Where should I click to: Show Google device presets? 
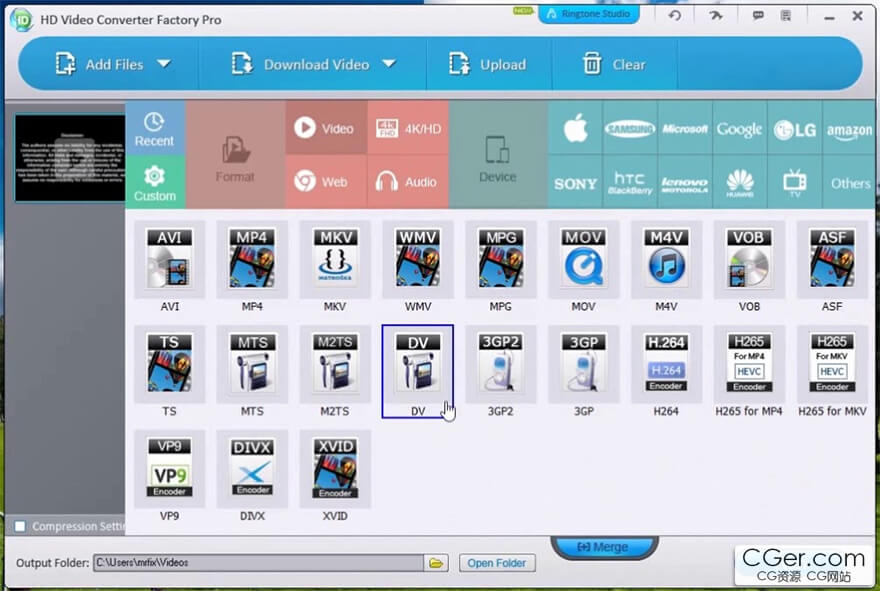click(739, 129)
